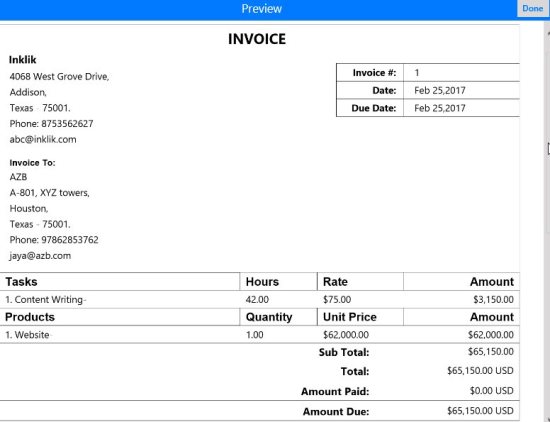Click the Date: label cell

coord(370,91)
